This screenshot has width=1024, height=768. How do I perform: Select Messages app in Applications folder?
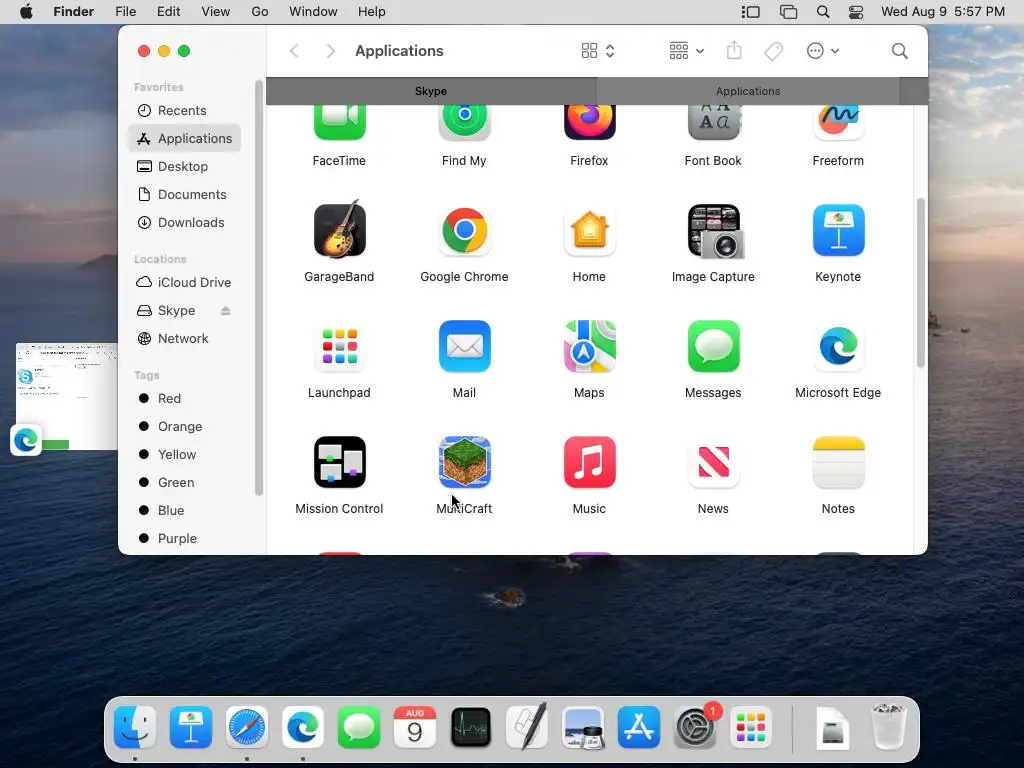tap(714, 346)
